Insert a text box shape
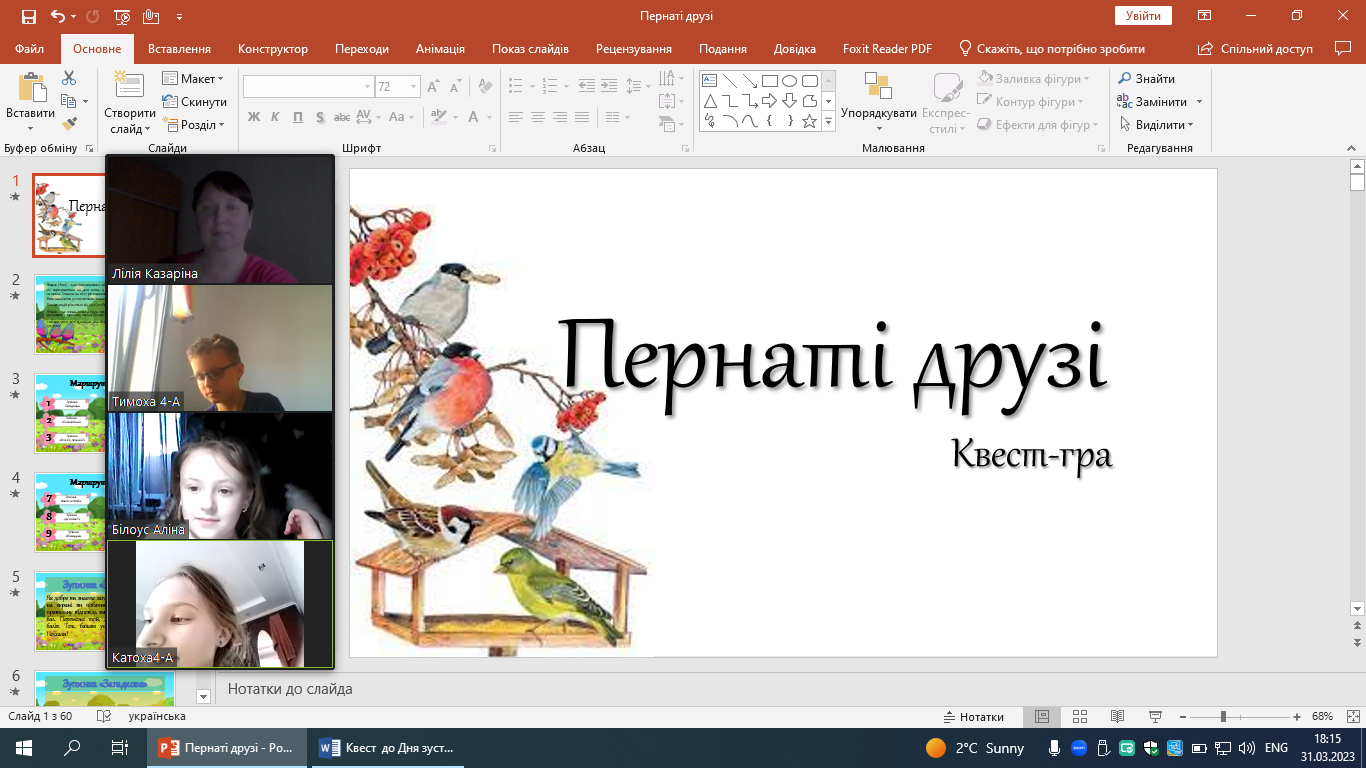The width and height of the screenshot is (1366, 768). tap(709, 81)
